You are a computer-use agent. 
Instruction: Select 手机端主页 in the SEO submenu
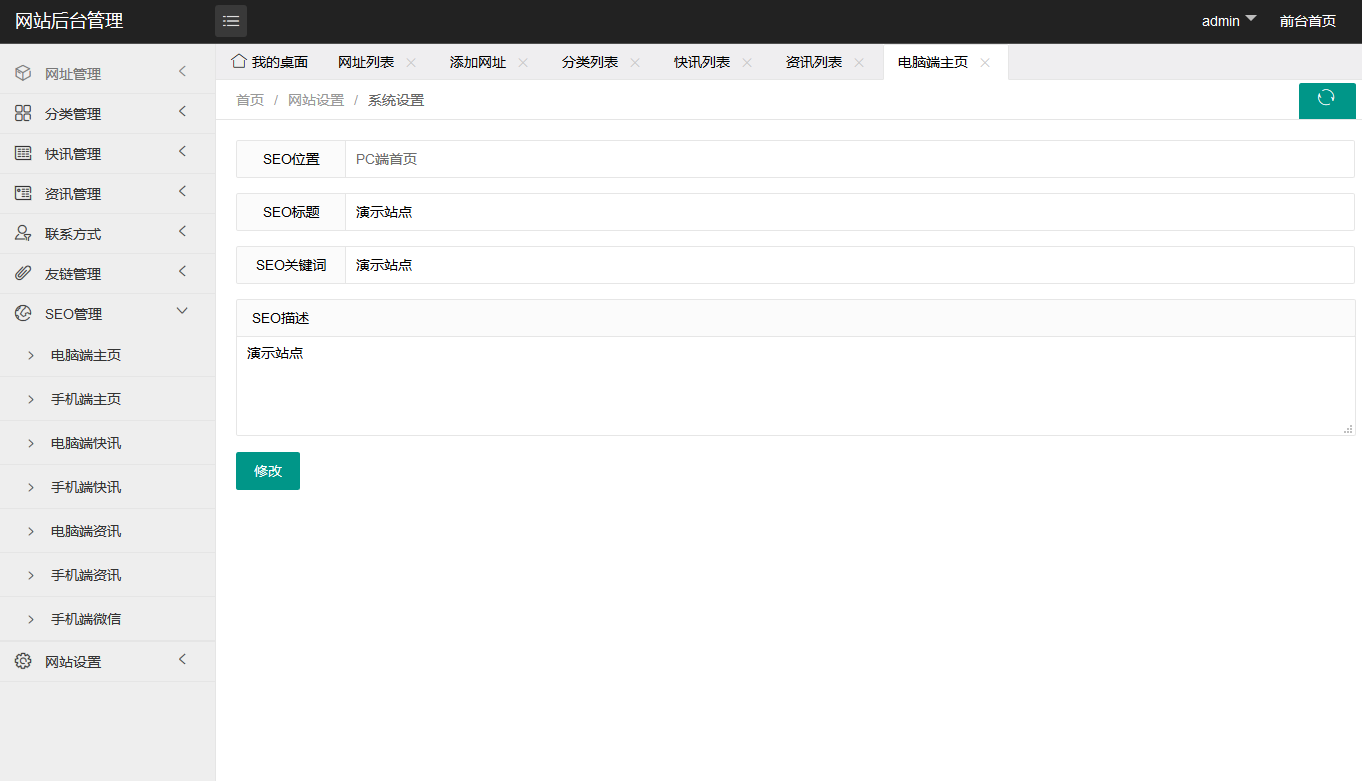pos(86,399)
